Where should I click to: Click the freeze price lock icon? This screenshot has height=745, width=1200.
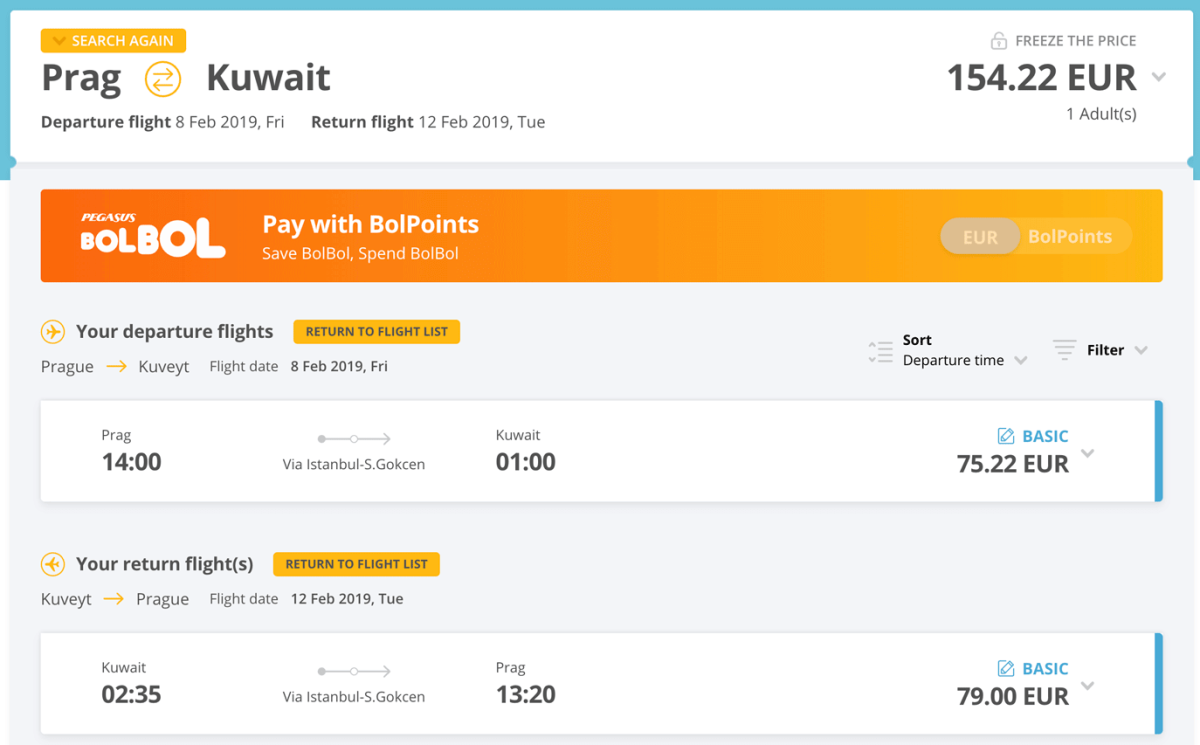[998, 41]
